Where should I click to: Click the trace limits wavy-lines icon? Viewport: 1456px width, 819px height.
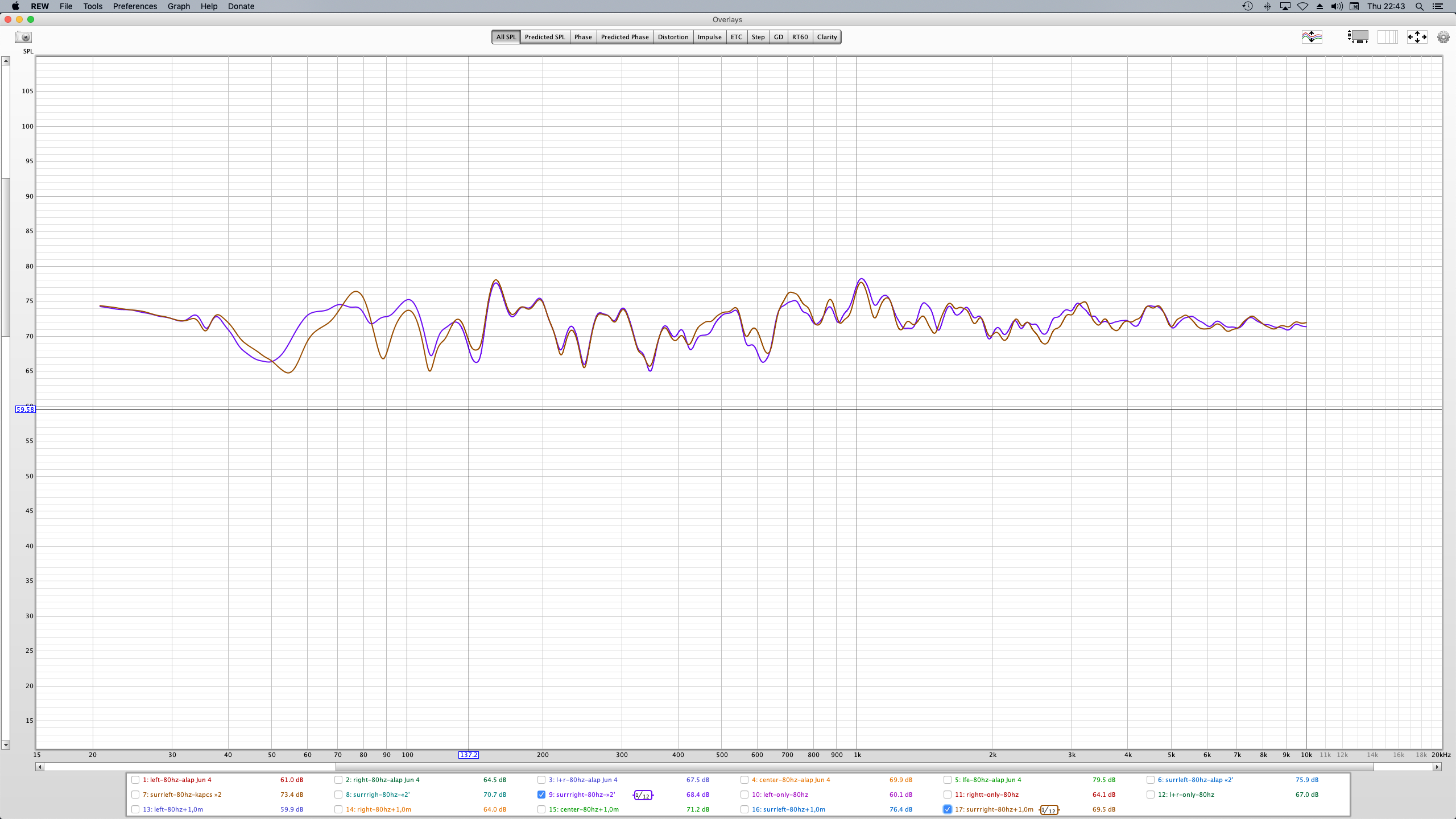click(1312, 37)
